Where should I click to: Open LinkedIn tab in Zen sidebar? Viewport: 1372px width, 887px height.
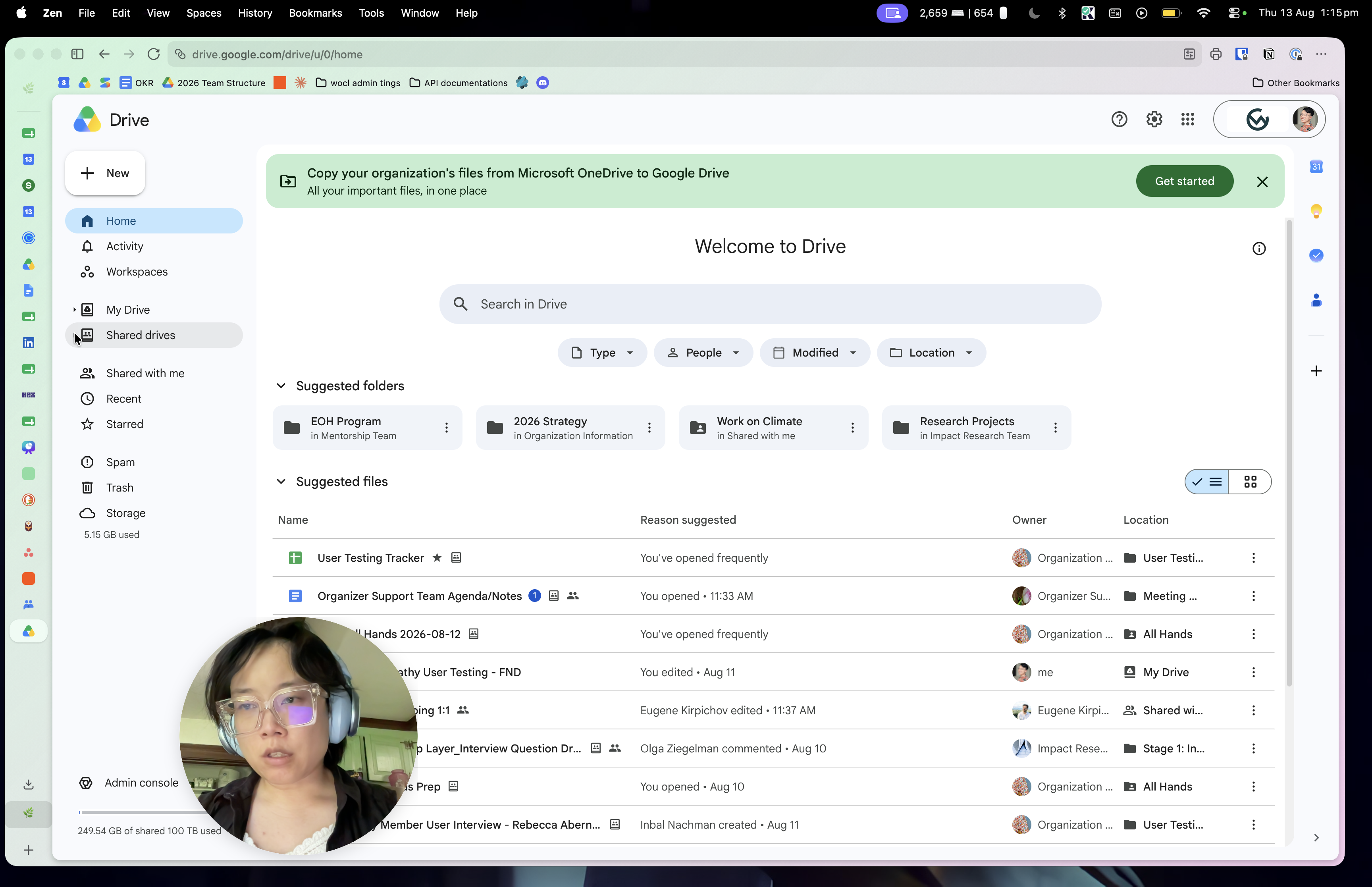(28, 343)
